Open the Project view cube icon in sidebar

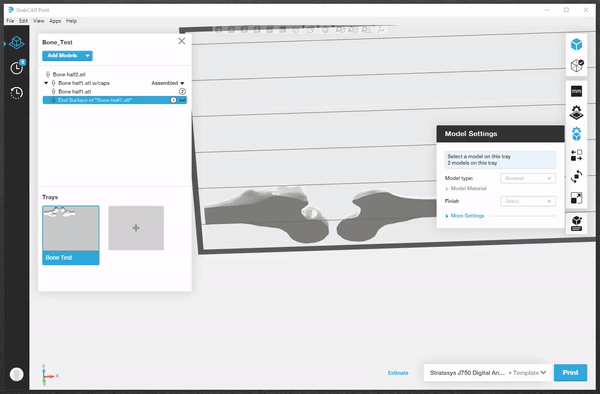pos(16,42)
